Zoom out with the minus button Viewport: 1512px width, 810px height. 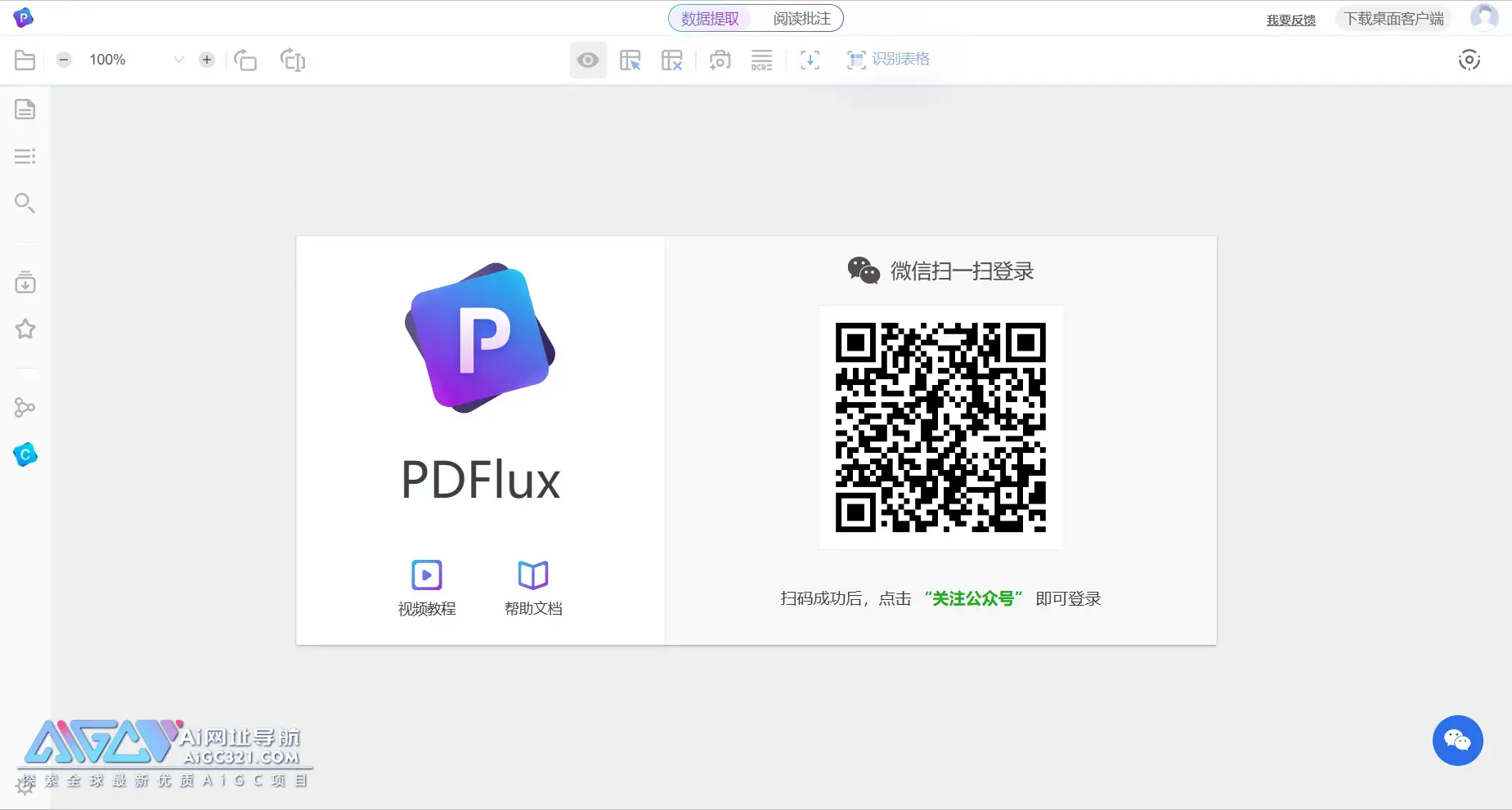64,60
